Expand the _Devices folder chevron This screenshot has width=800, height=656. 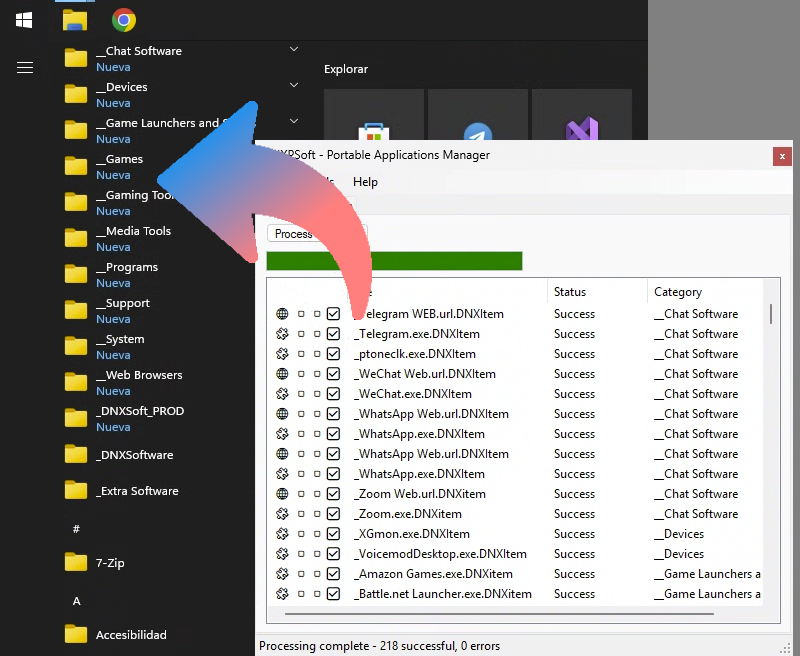coord(294,85)
